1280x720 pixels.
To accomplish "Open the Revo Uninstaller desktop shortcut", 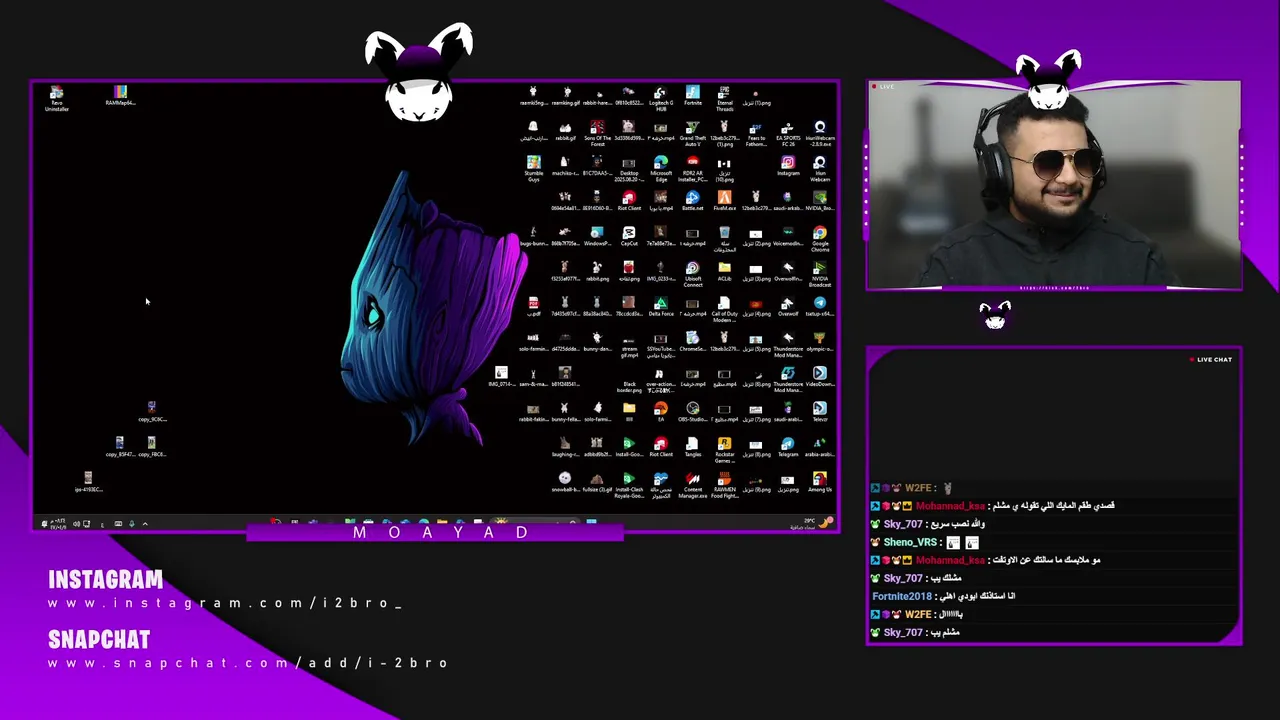I will pyautogui.click(x=57, y=98).
